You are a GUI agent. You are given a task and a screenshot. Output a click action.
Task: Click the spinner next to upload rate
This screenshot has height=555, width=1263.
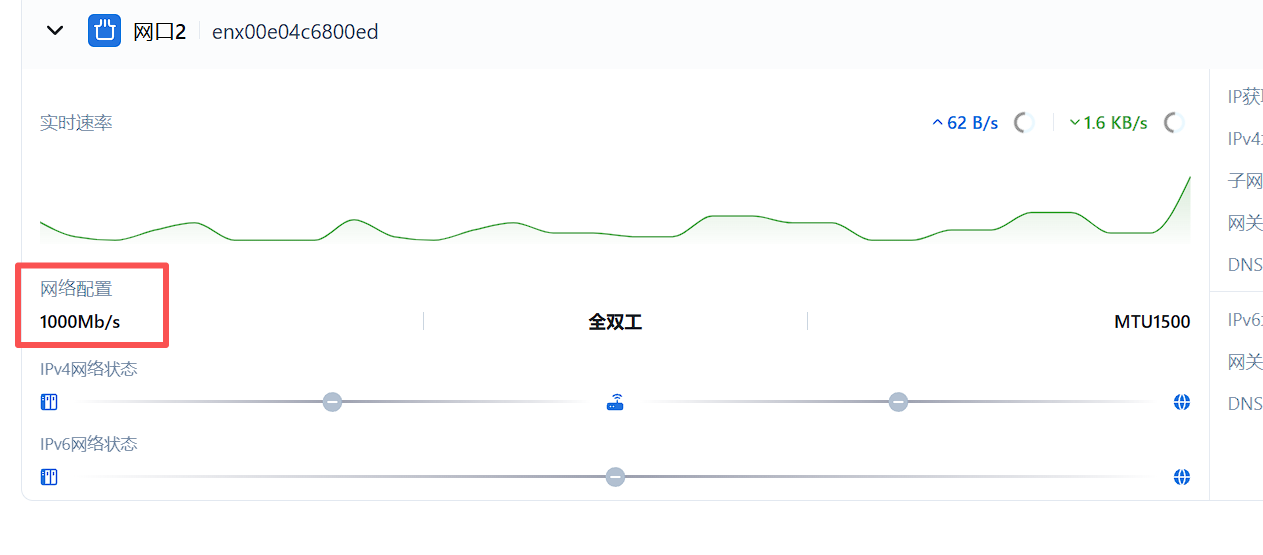pyautogui.click(x=1023, y=123)
